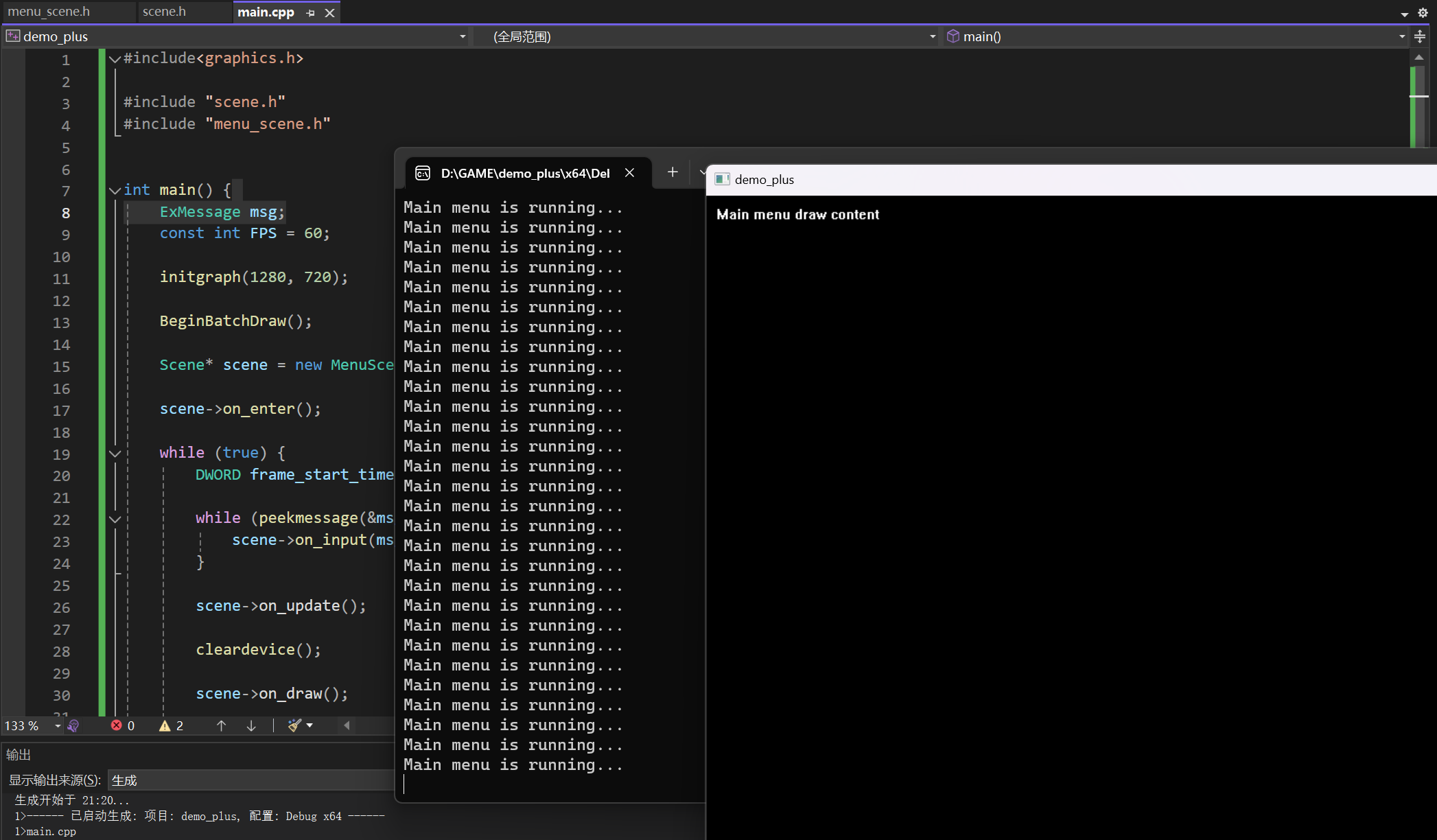Screen dimensions: 1437x840
Task: Open the 全局范围 scope dropdown
Action: [933, 36]
